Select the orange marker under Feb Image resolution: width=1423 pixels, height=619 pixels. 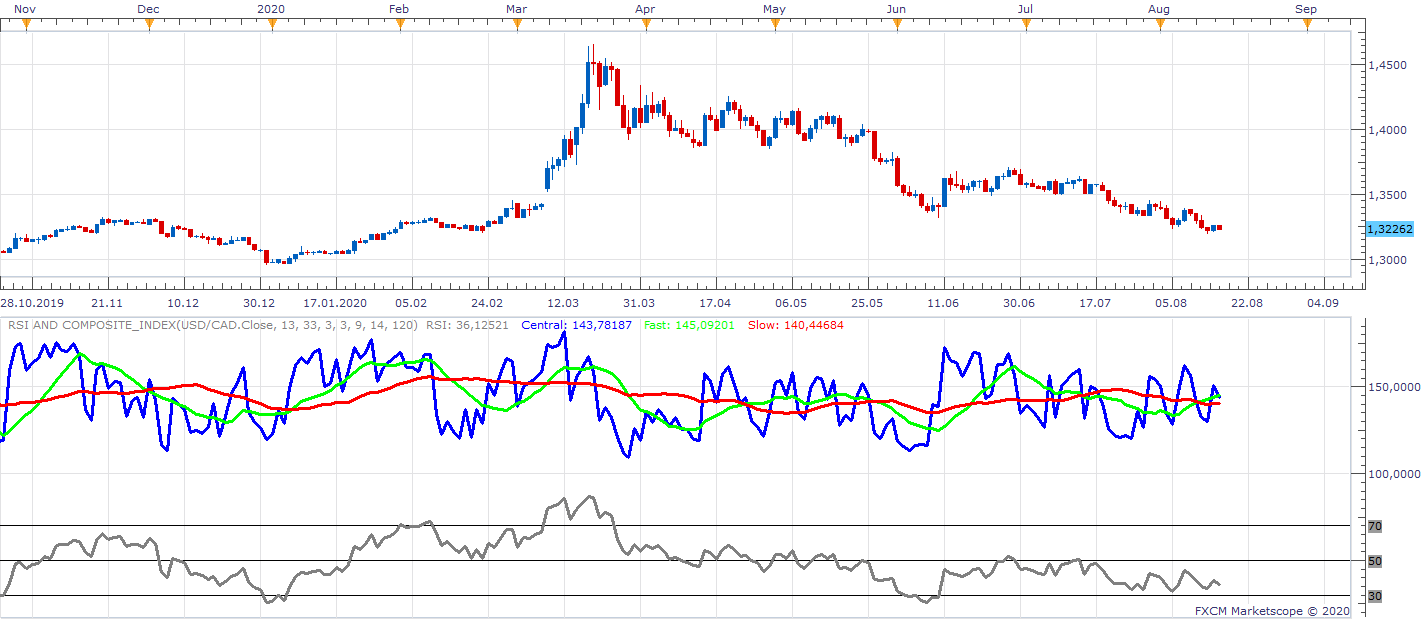point(400,23)
